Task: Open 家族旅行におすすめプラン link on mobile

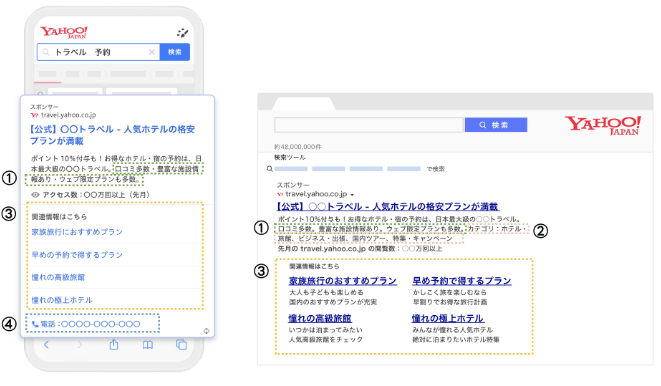Action: tap(77, 232)
